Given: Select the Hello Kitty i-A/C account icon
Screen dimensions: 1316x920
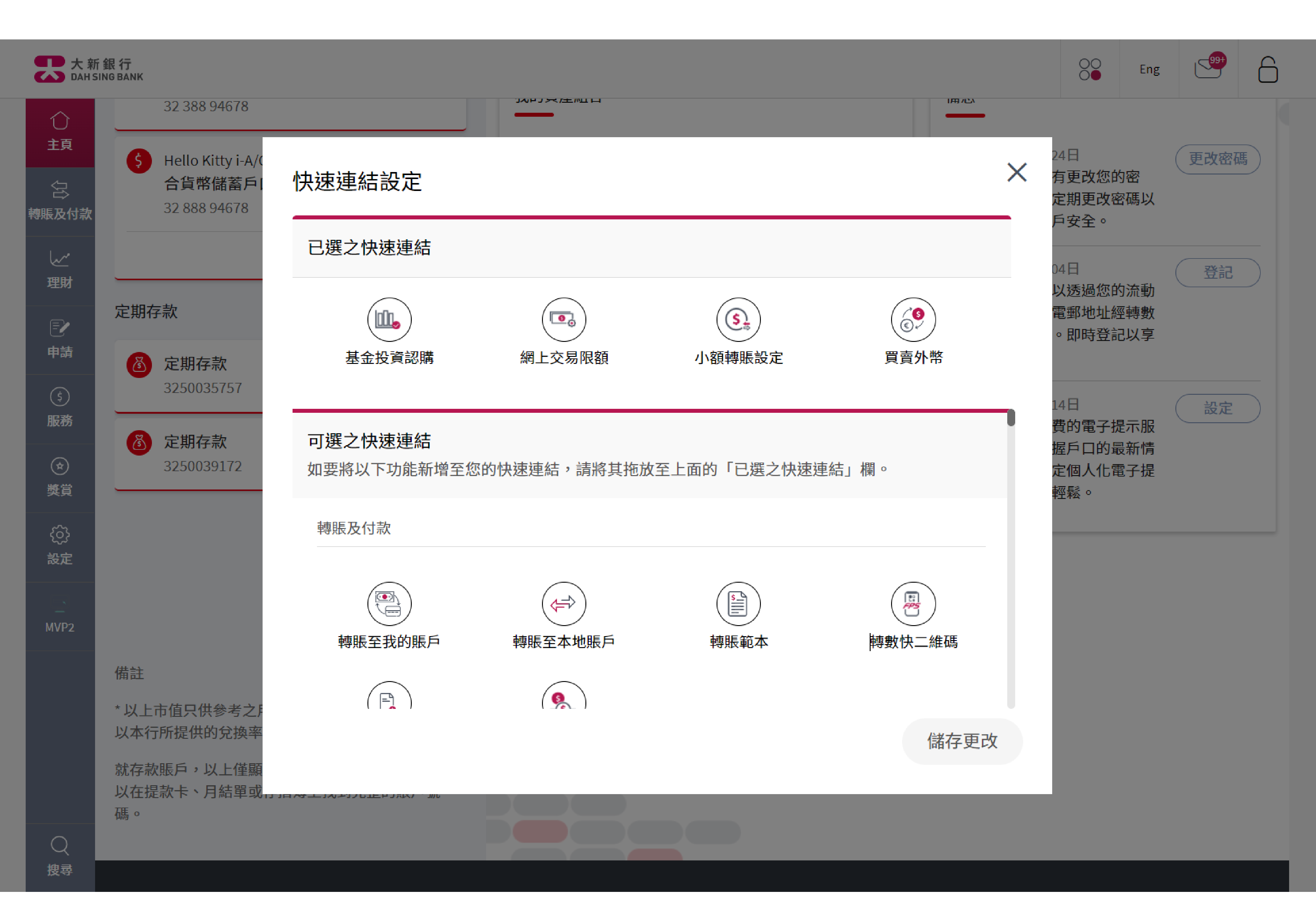Looking at the screenshot, I should [139, 160].
